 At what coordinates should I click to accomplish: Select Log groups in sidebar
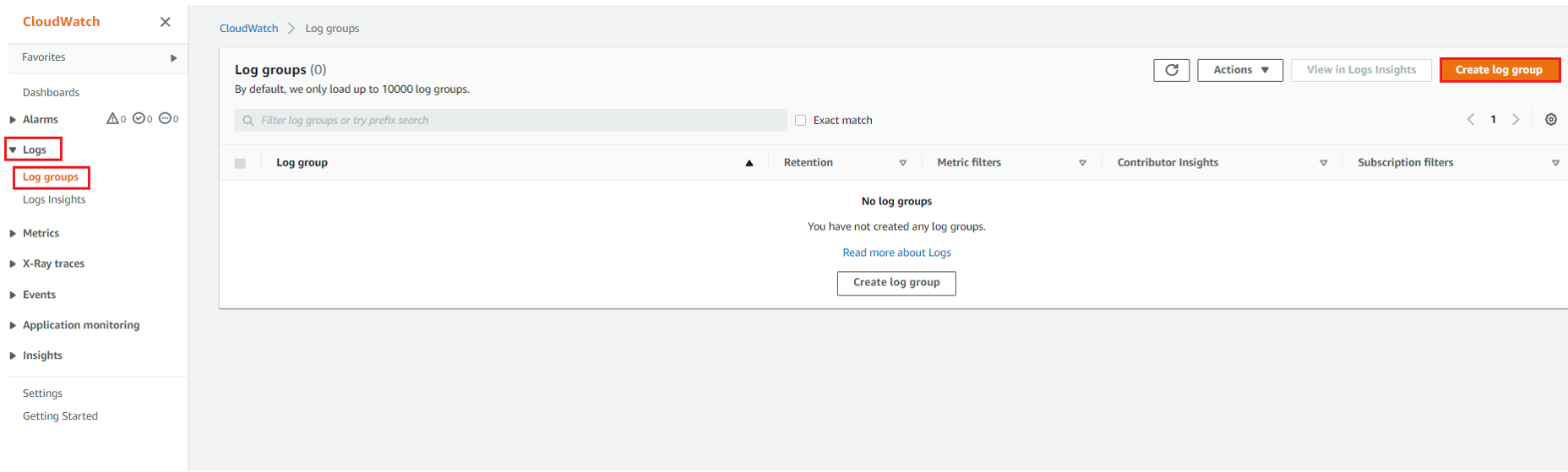(51, 177)
